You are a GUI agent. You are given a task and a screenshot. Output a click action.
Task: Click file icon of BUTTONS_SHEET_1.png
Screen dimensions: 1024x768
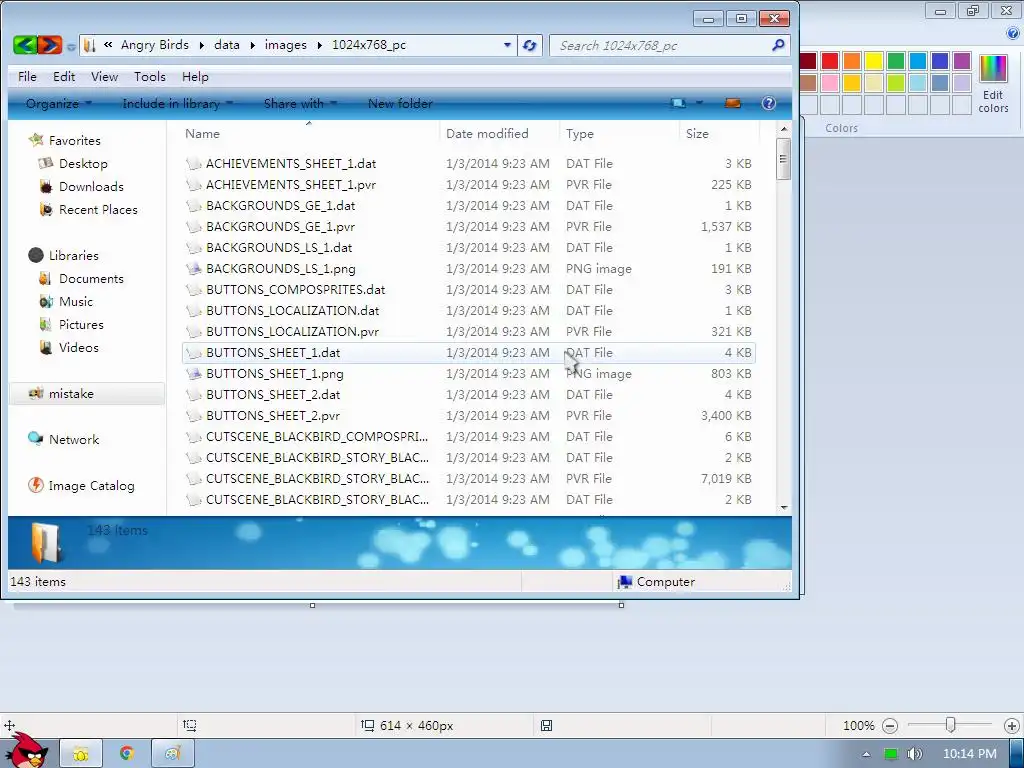pos(193,374)
